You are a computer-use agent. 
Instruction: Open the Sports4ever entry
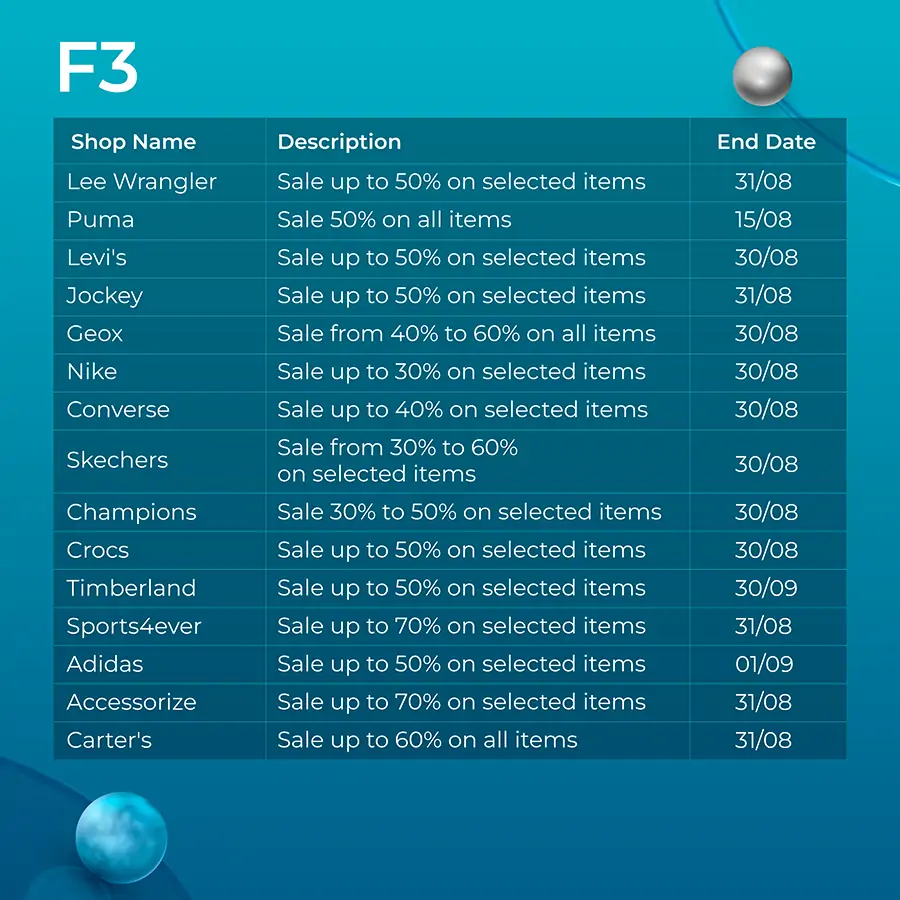tap(449, 626)
